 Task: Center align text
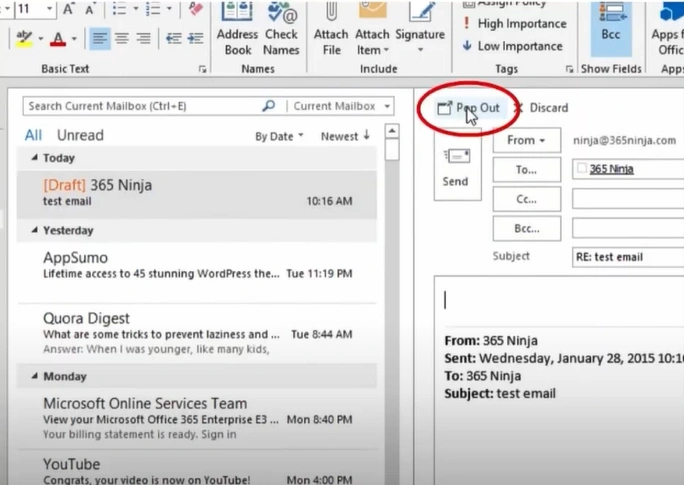click(122, 38)
